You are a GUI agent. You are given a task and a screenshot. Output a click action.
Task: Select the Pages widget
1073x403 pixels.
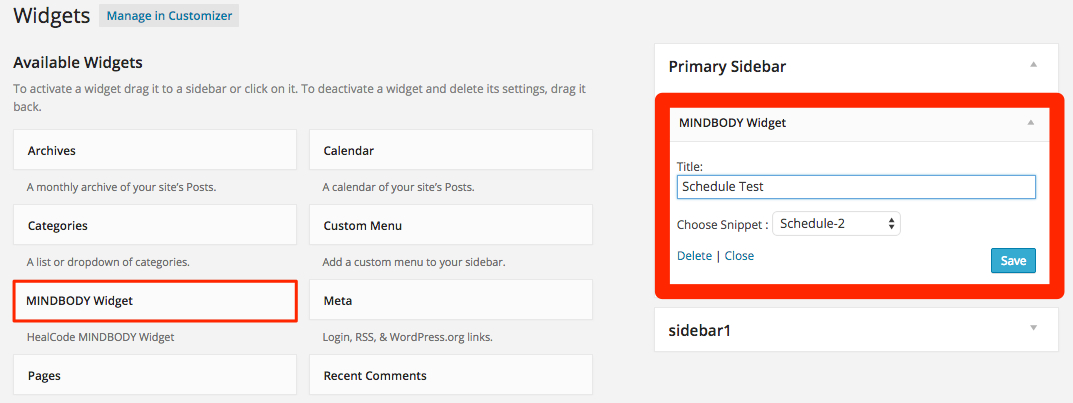pyautogui.click(x=155, y=375)
